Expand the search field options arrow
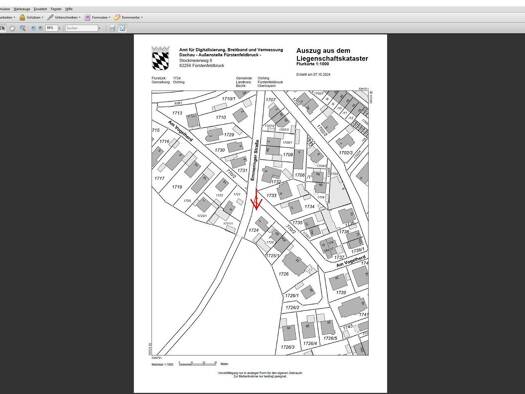The height and width of the screenshot is (394, 525). coord(99,28)
